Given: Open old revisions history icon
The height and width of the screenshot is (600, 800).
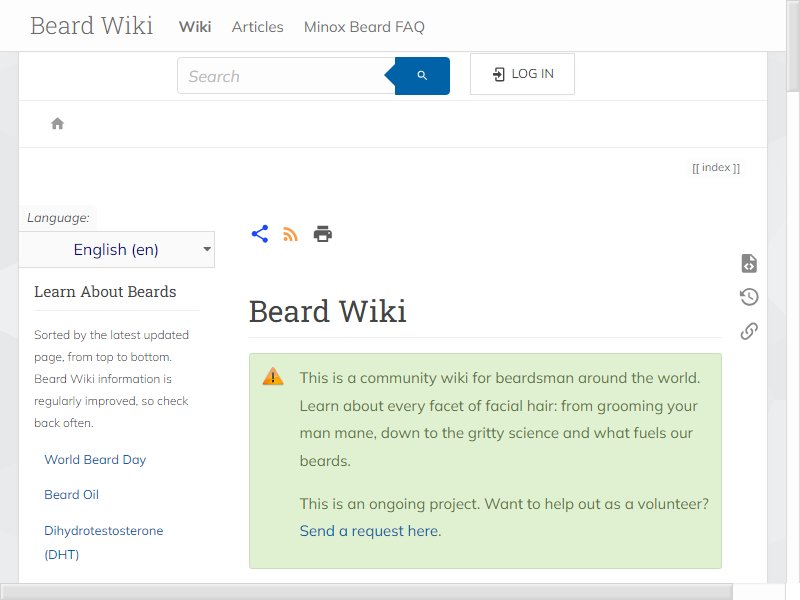Looking at the screenshot, I should click(748, 297).
